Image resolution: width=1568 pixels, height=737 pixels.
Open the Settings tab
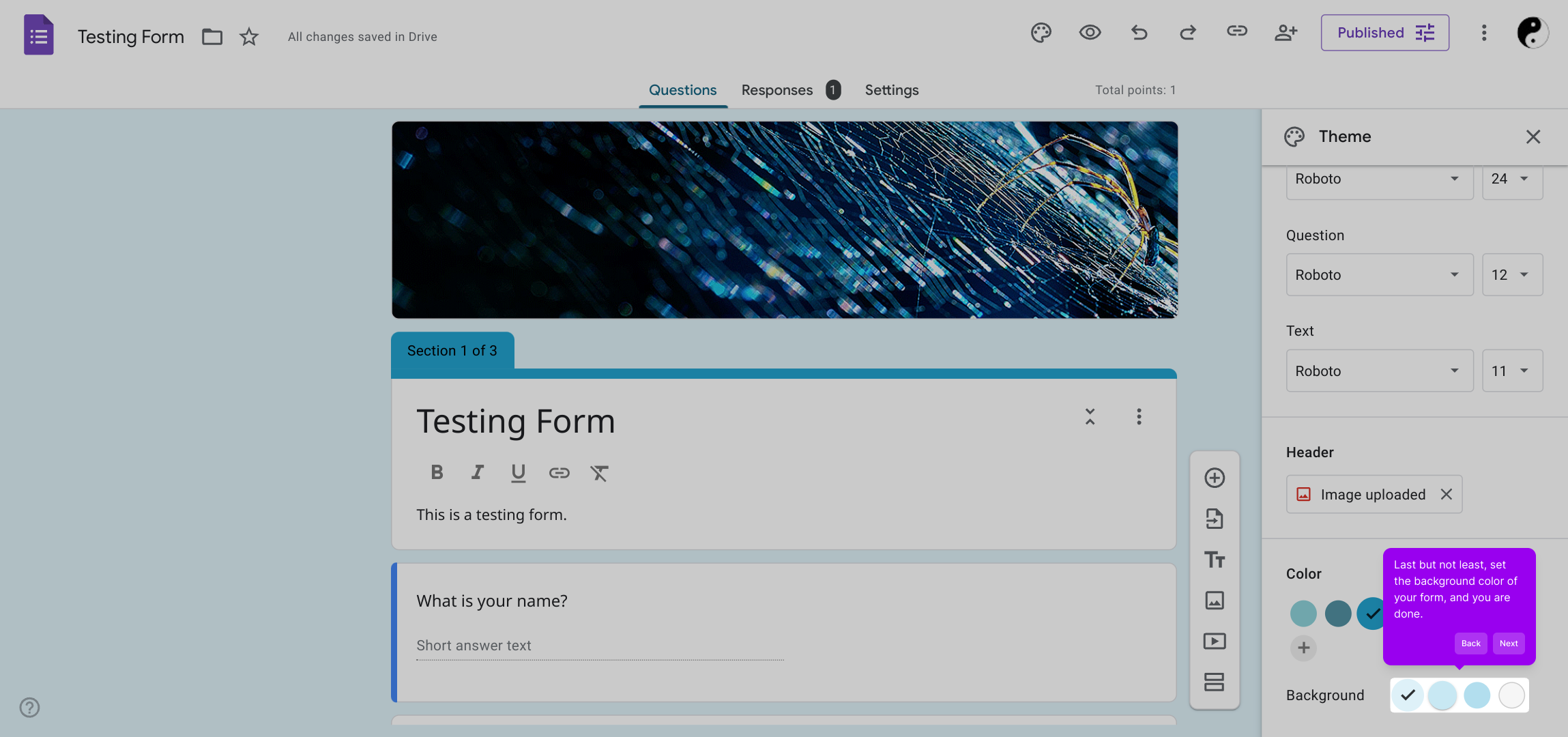click(891, 90)
